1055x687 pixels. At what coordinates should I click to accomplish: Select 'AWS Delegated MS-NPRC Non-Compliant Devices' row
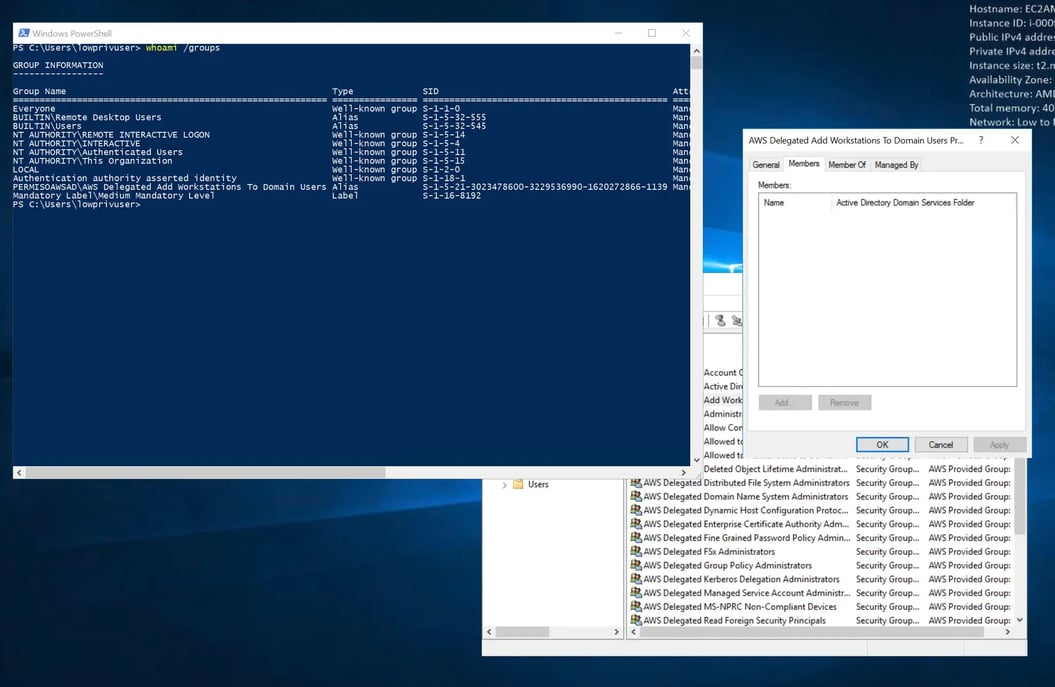click(x=820, y=607)
